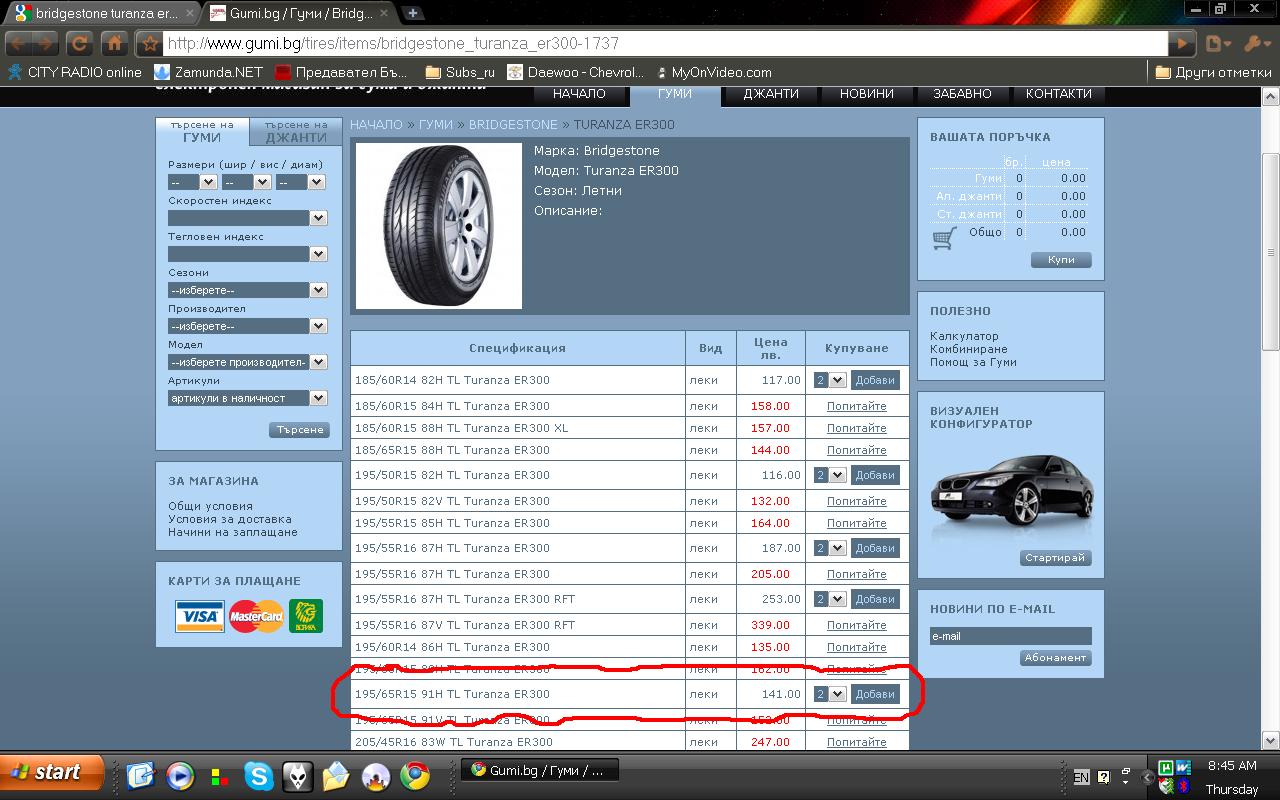Bookmark the page with the star icon
Viewport: 1280px width, 800px height.
click(x=150, y=44)
